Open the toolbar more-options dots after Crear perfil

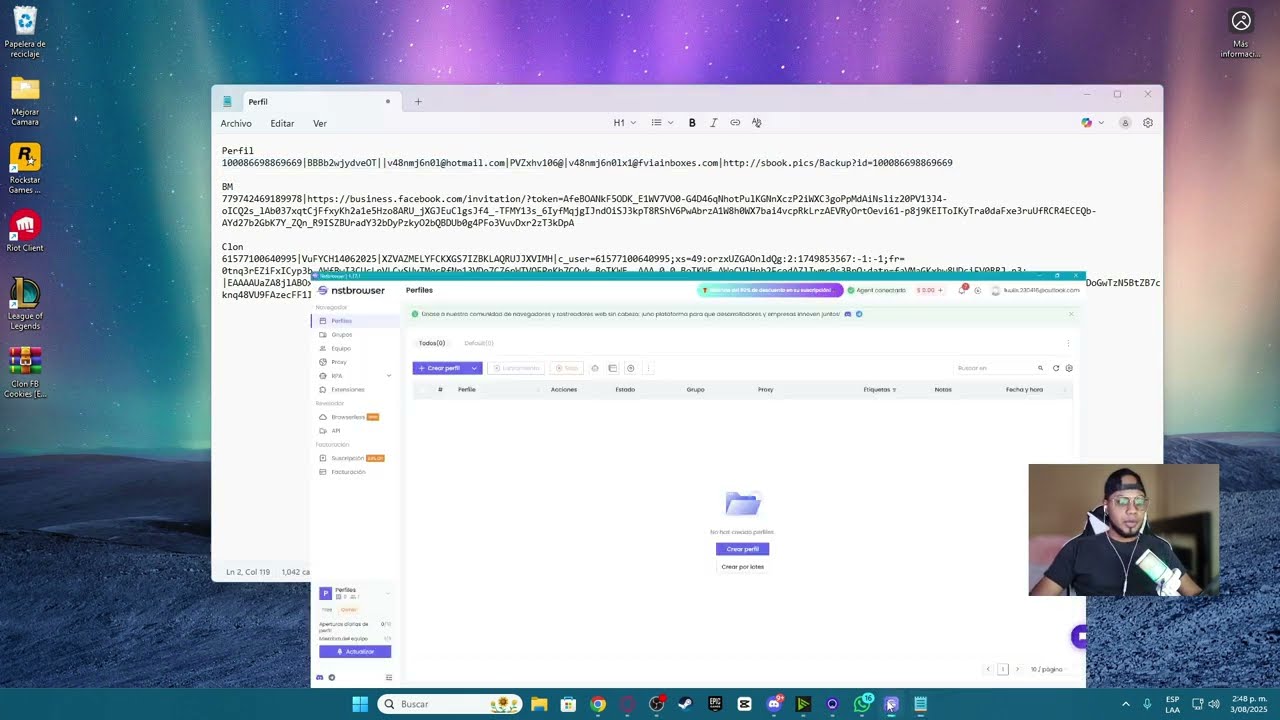(649, 368)
